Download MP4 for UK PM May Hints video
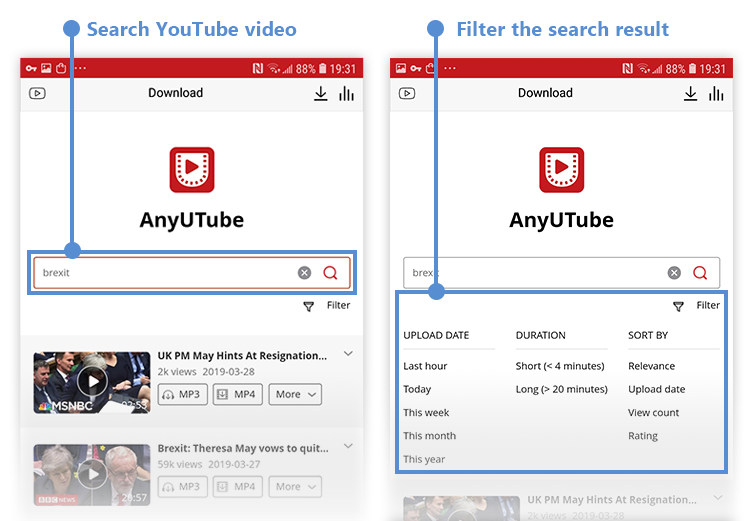Viewport: 750px width, 521px height. 238,394
